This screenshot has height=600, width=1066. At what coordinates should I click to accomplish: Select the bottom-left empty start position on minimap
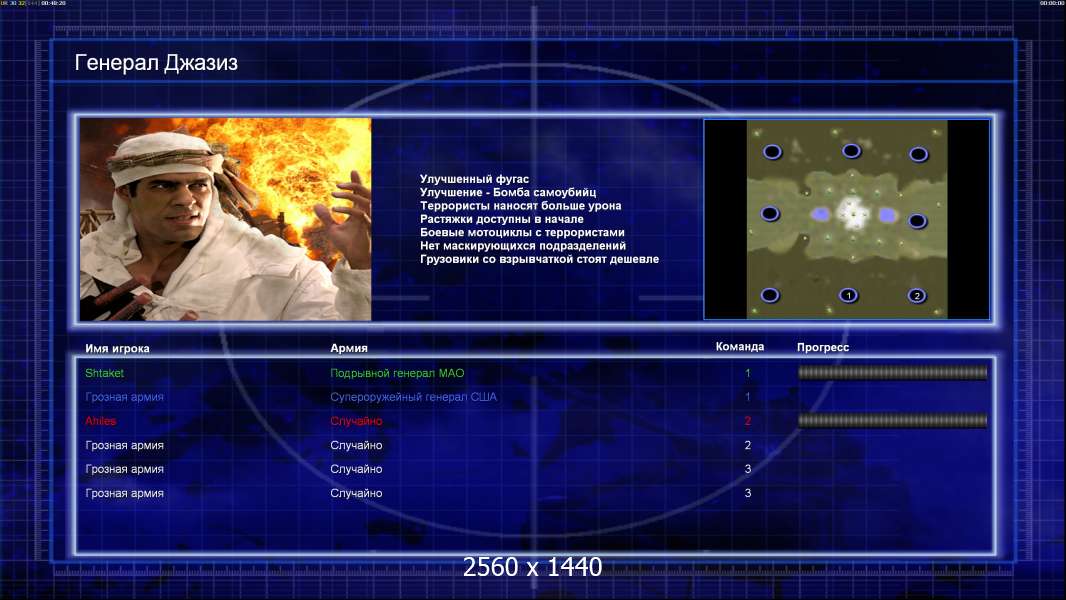770,295
